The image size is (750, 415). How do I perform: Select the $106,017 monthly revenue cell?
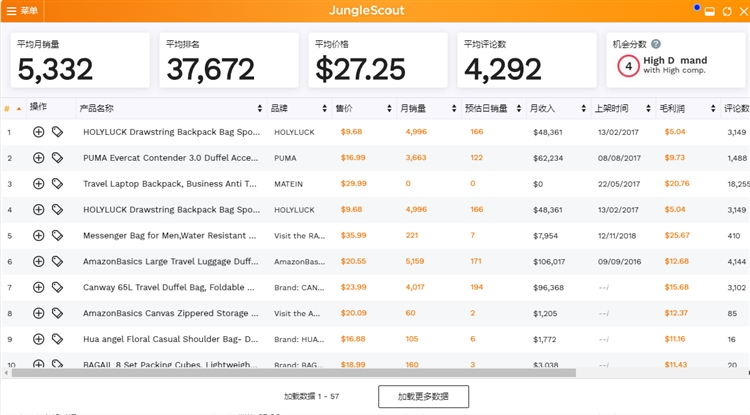pyautogui.click(x=549, y=262)
